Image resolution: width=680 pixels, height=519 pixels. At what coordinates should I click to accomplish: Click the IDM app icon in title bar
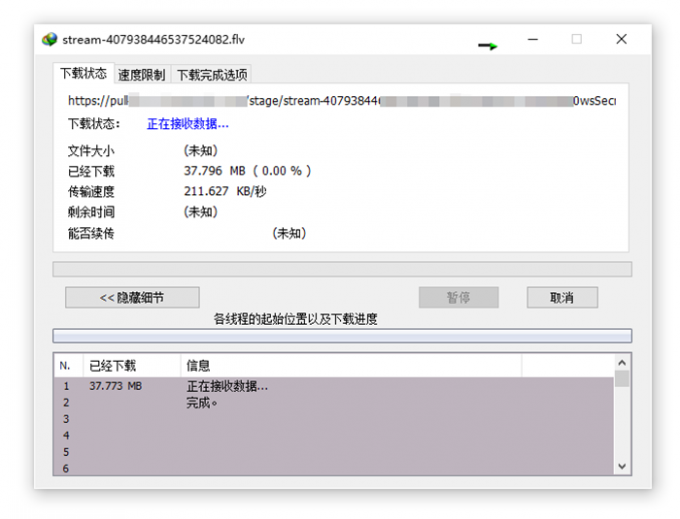(49, 39)
